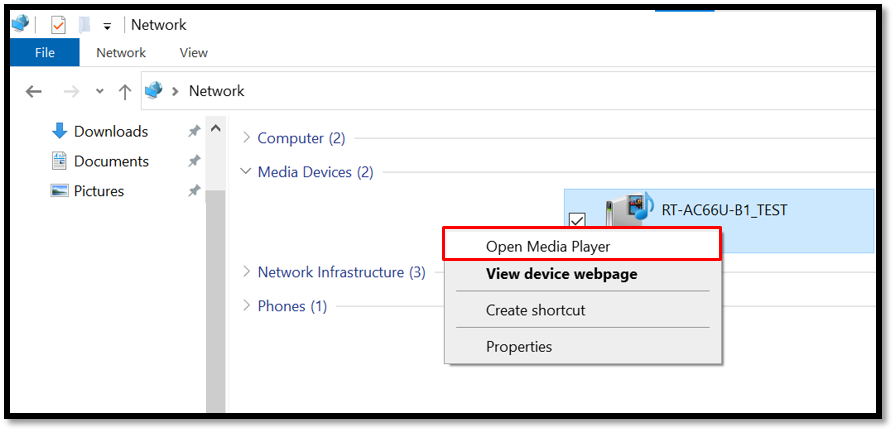The image size is (895, 432).
Task: Click the Documents folder icon
Action: (59, 161)
